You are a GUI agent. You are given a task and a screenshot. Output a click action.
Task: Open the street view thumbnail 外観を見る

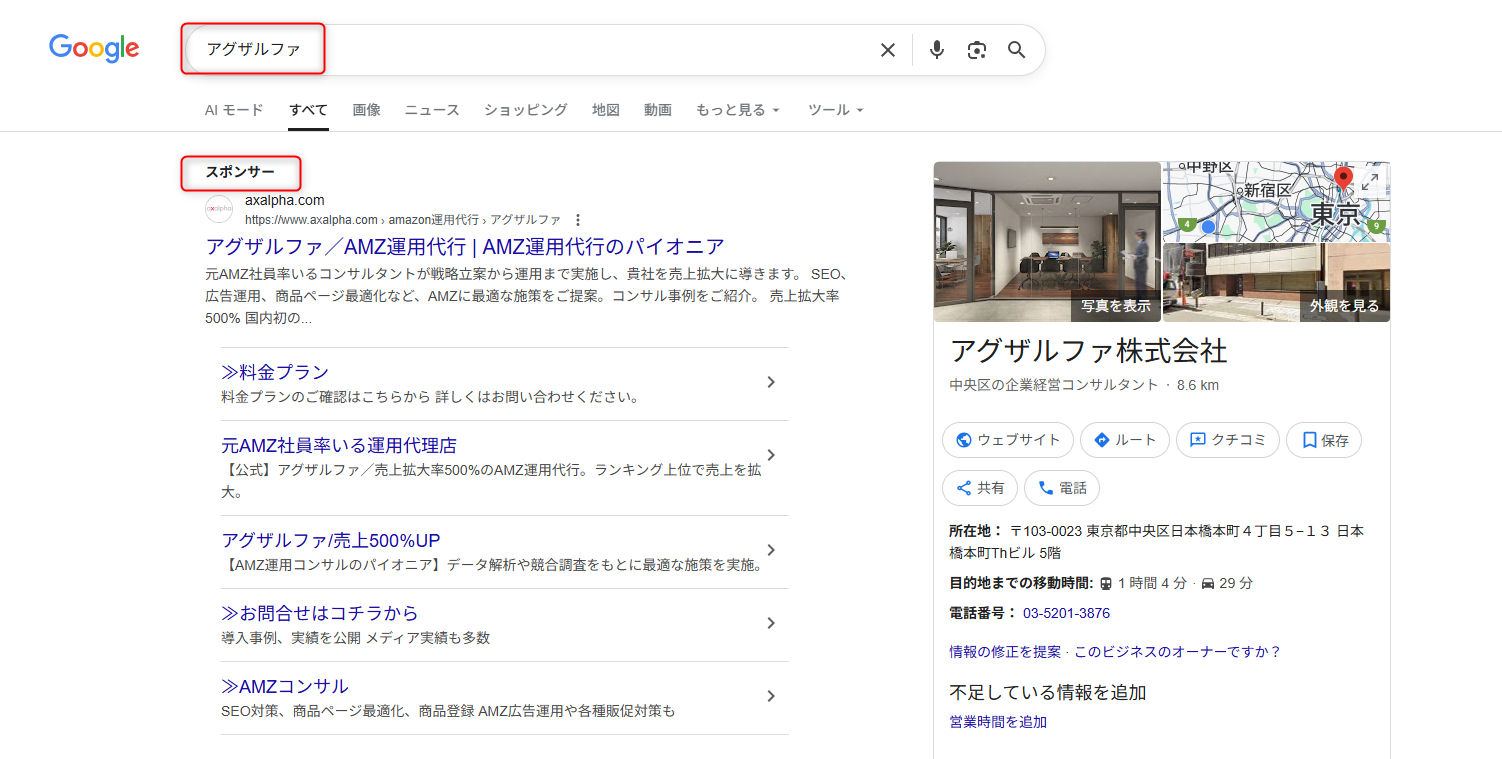1277,283
